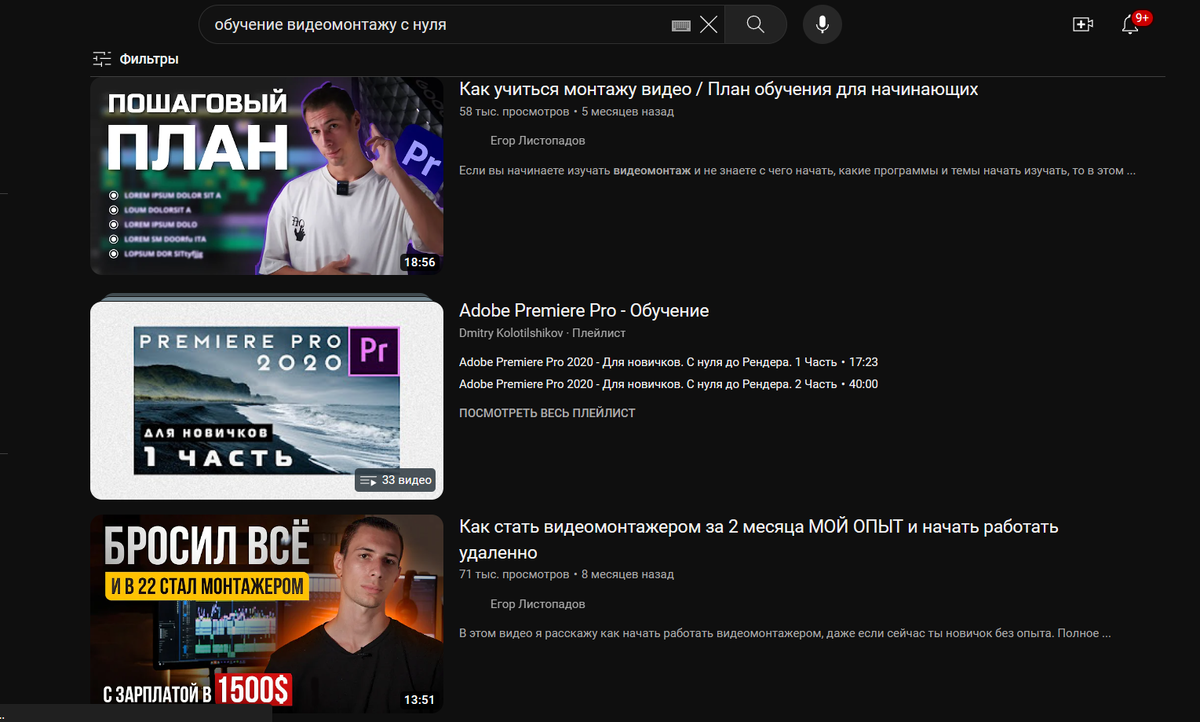Click the 58 тыс. просмотров text

(514, 112)
